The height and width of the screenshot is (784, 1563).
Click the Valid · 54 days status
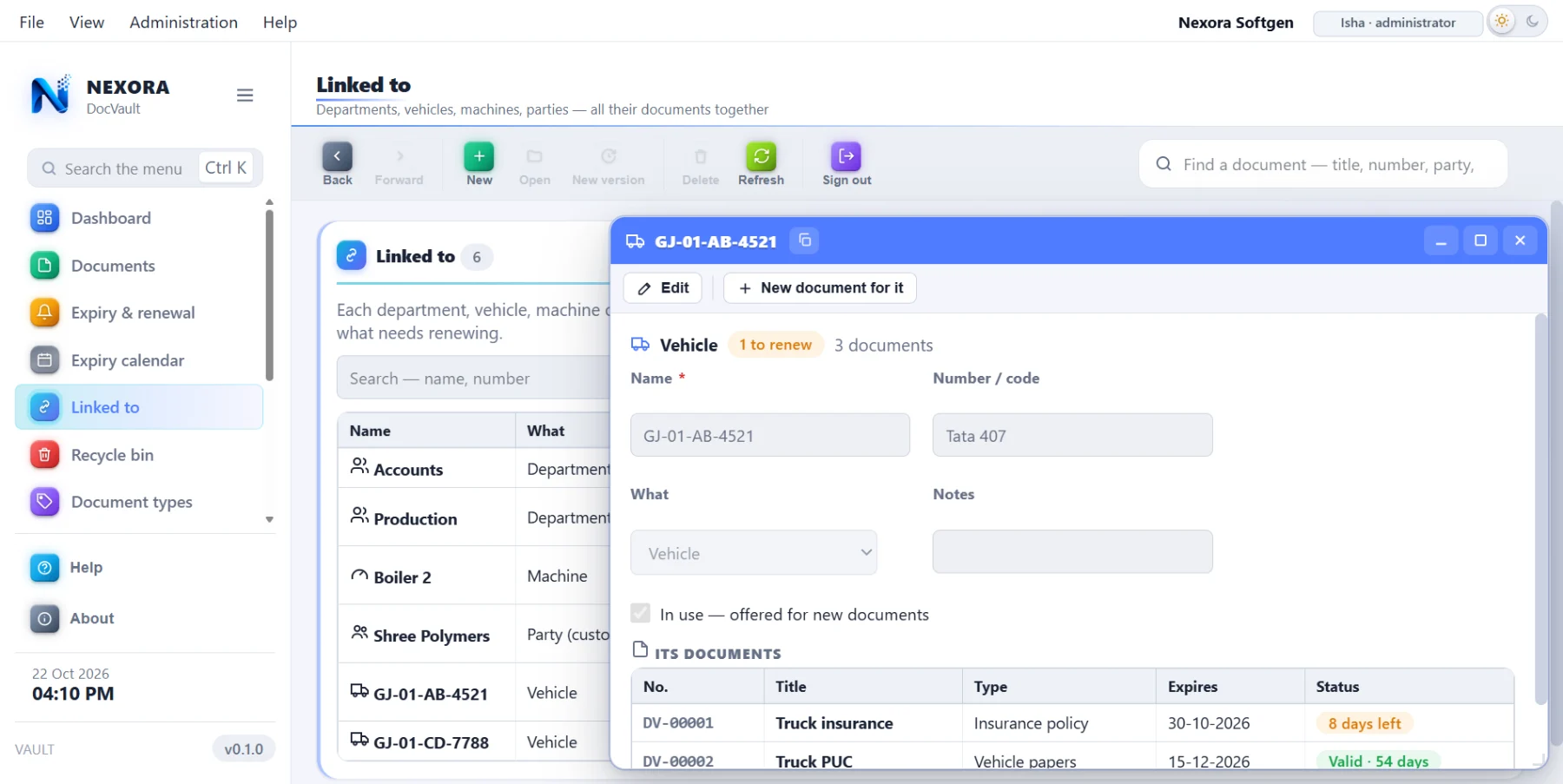point(1378,761)
